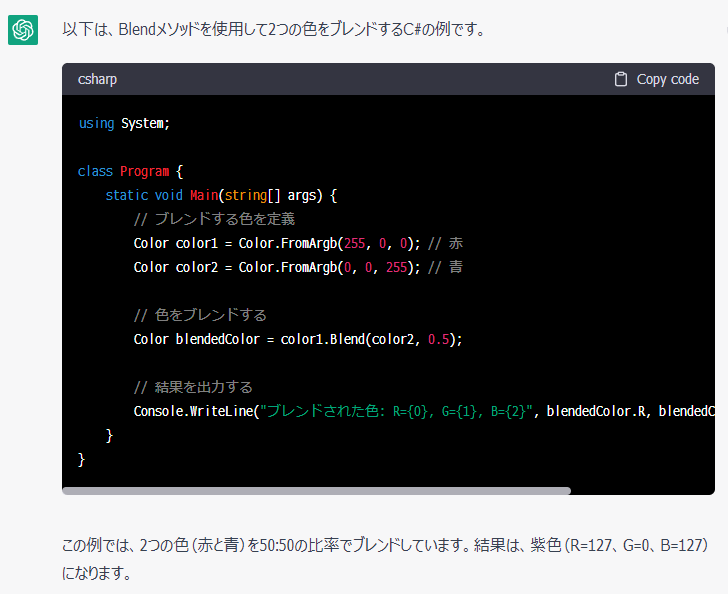Click the 'static void Main(string[] args)' line
728x594 pixels.
pyautogui.click(x=221, y=195)
